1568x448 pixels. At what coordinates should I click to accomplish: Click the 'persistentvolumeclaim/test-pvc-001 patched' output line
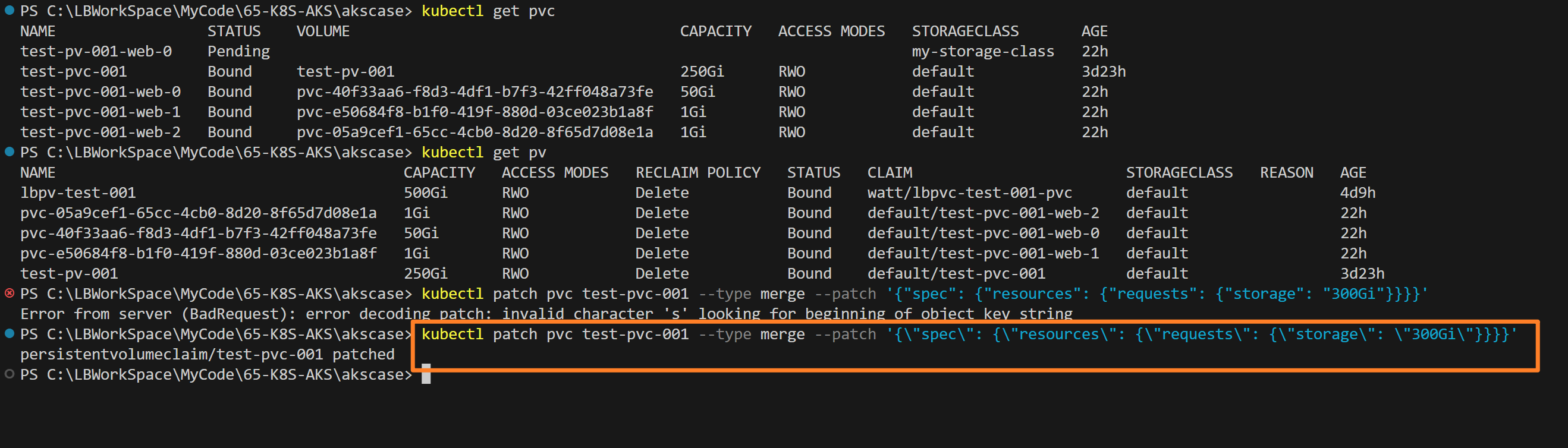pyautogui.click(x=207, y=354)
